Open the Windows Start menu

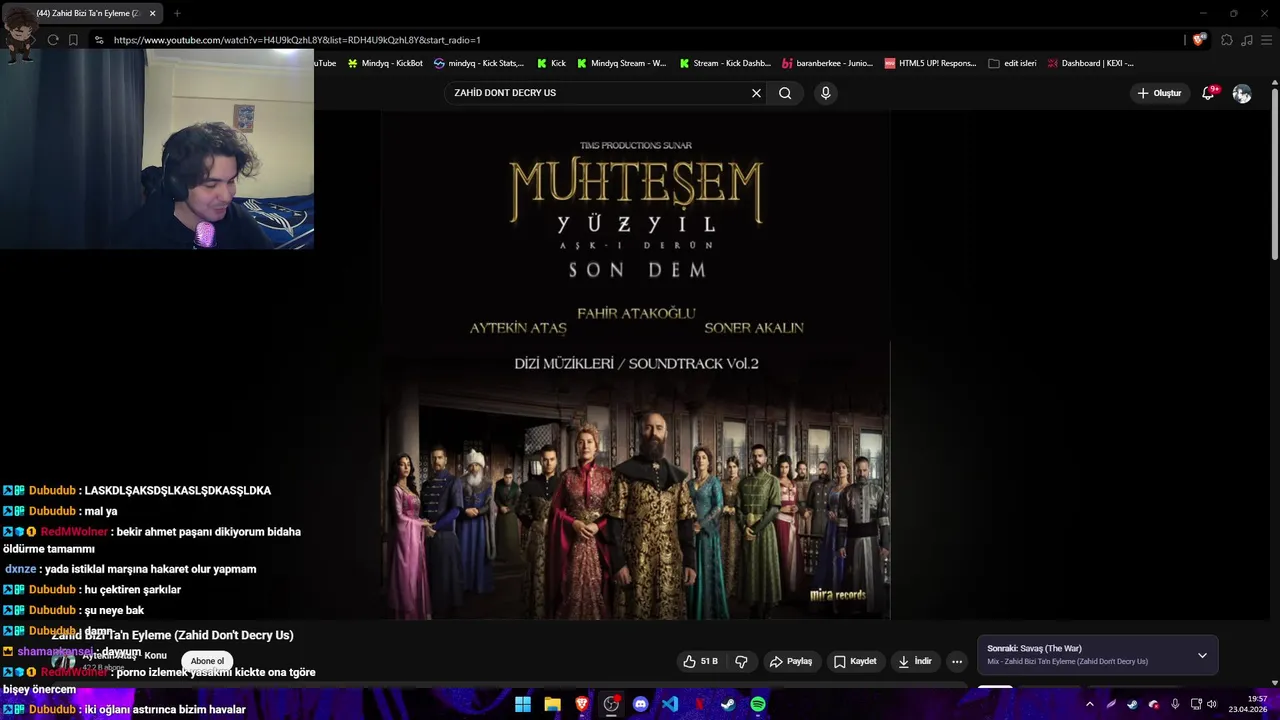pyautogui.click(x=523, y=704)
